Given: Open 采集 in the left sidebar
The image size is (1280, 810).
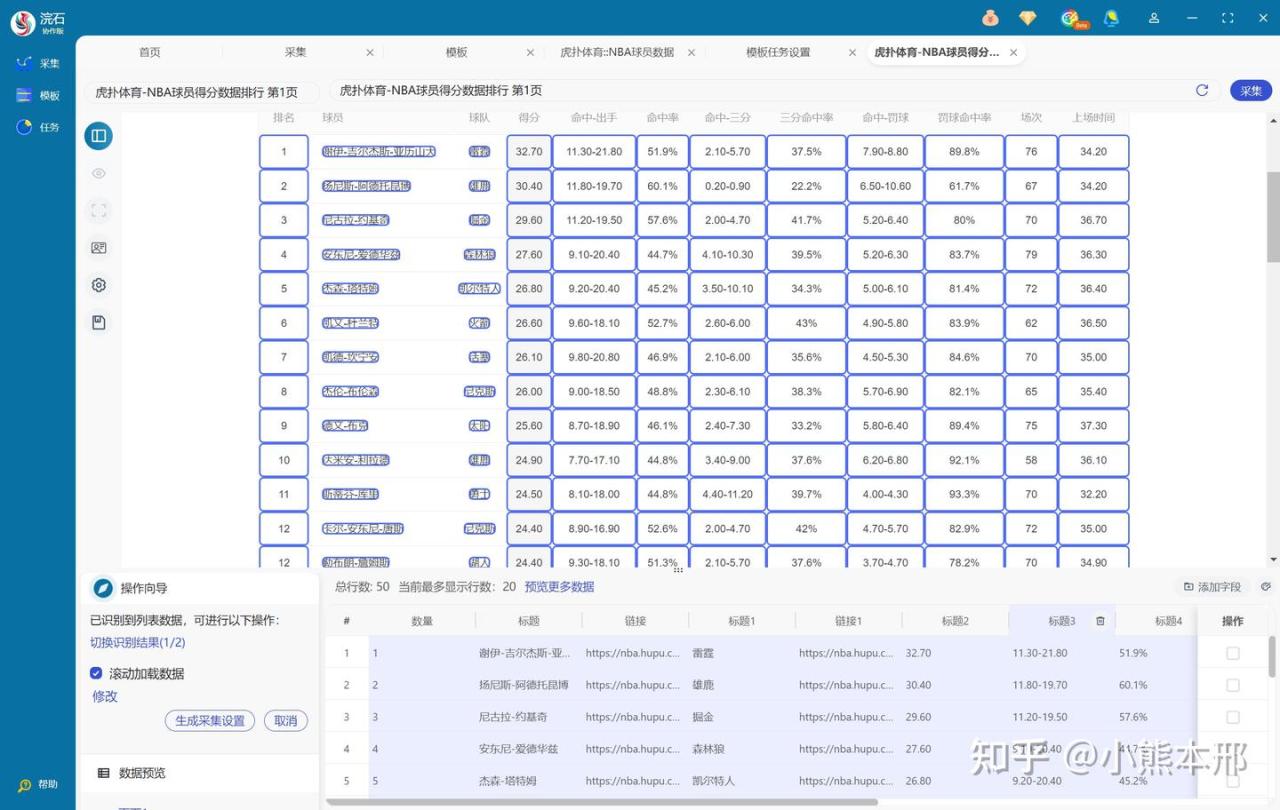Looking at the screenshot, I should point(38,63).
